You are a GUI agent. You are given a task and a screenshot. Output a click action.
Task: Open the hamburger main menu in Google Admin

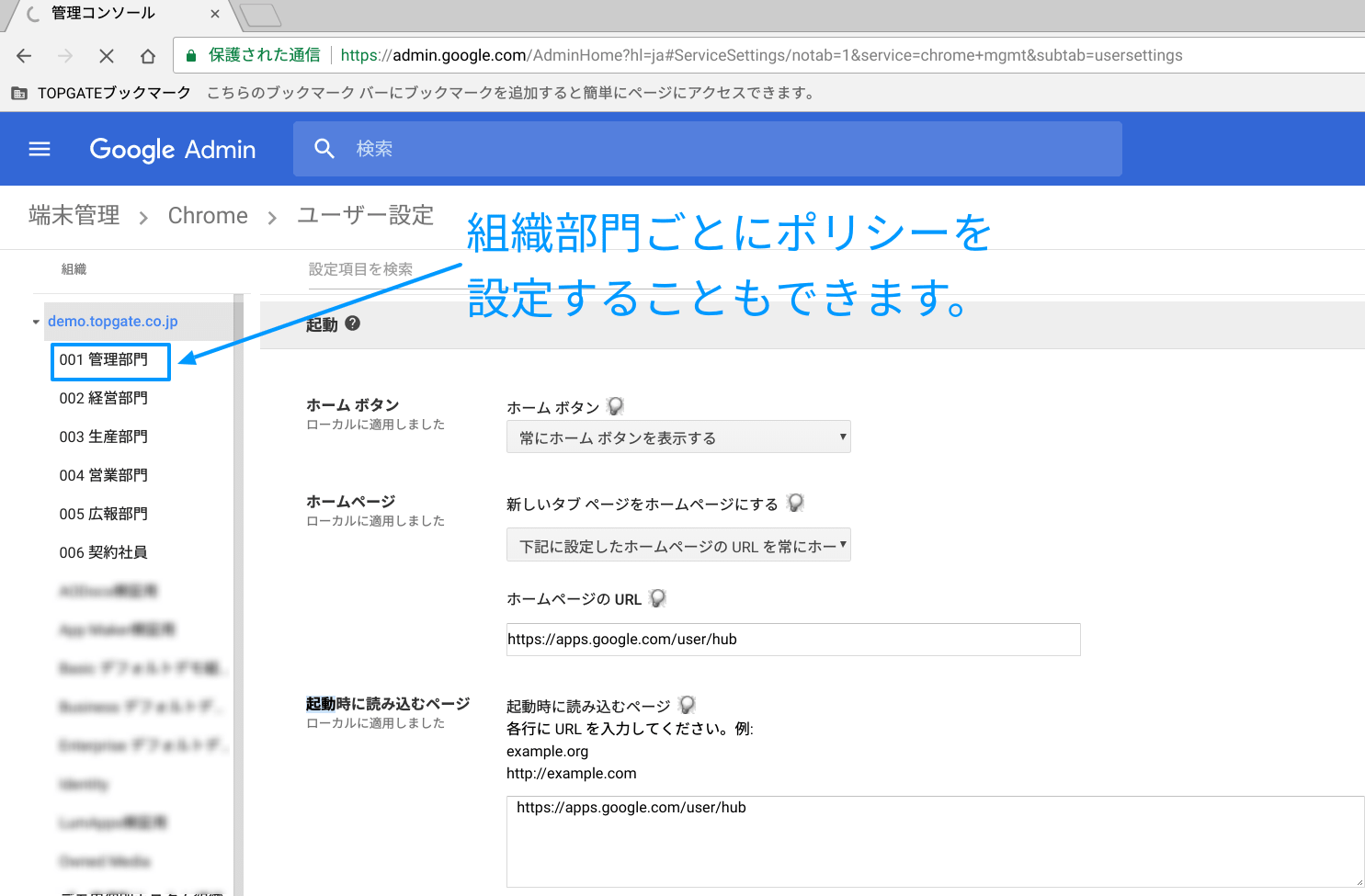click(40, 149)
